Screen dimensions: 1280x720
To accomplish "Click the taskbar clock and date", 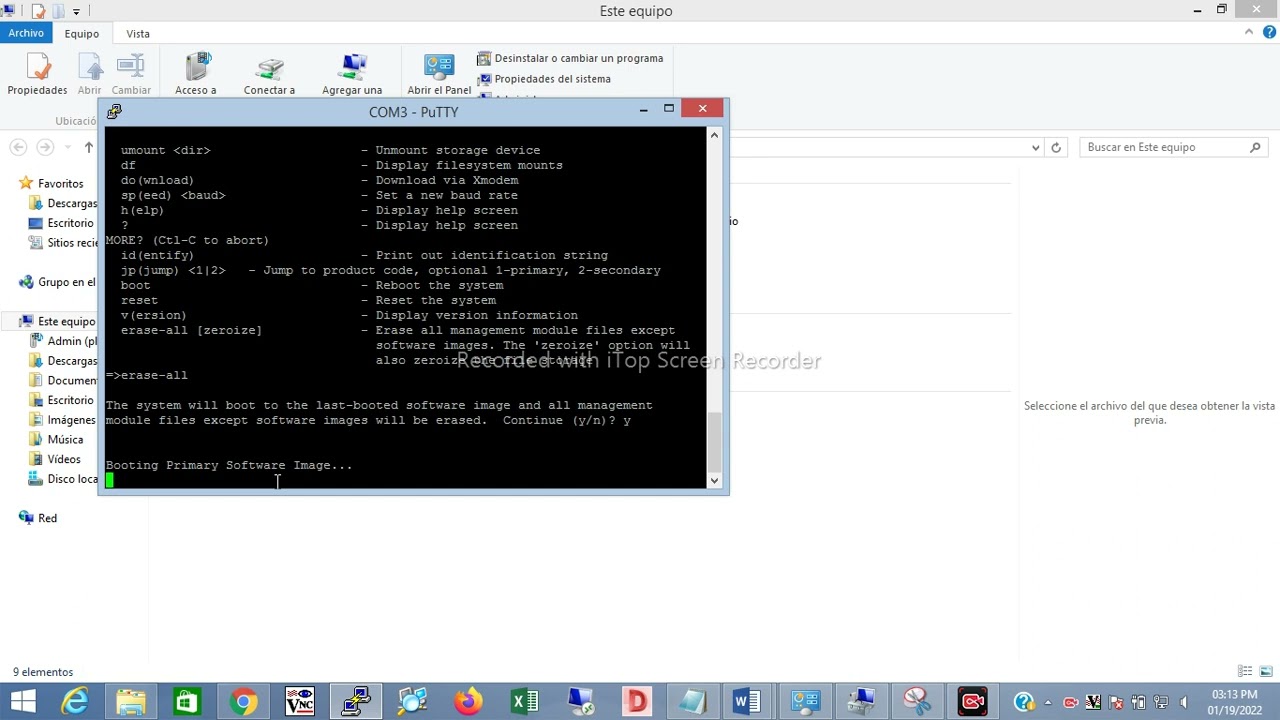I will click(x=1234, y=702).
